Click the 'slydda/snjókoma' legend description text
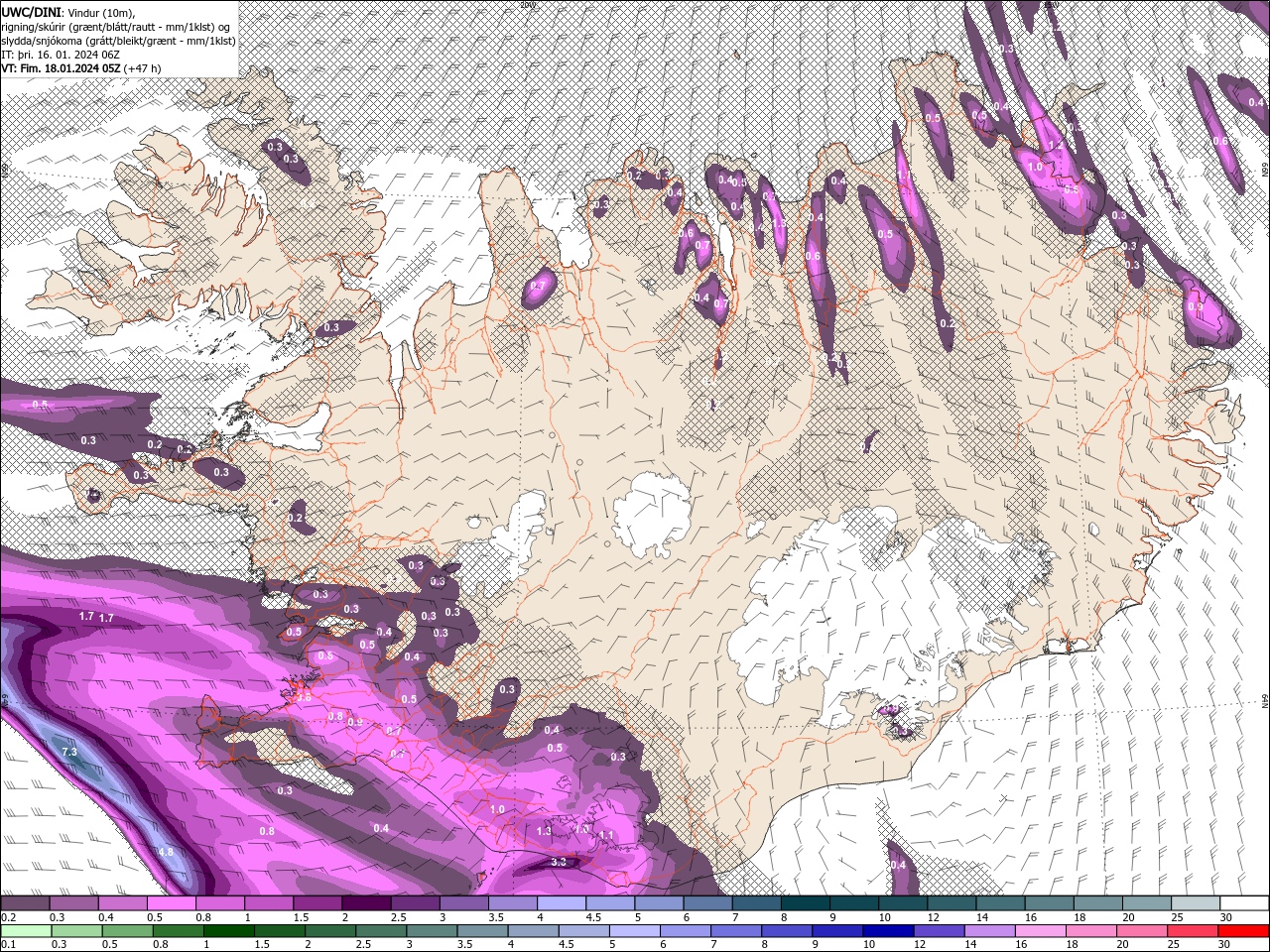This screenshot has height=952, width=1270. pyautogui.click(x=41, y=41)
